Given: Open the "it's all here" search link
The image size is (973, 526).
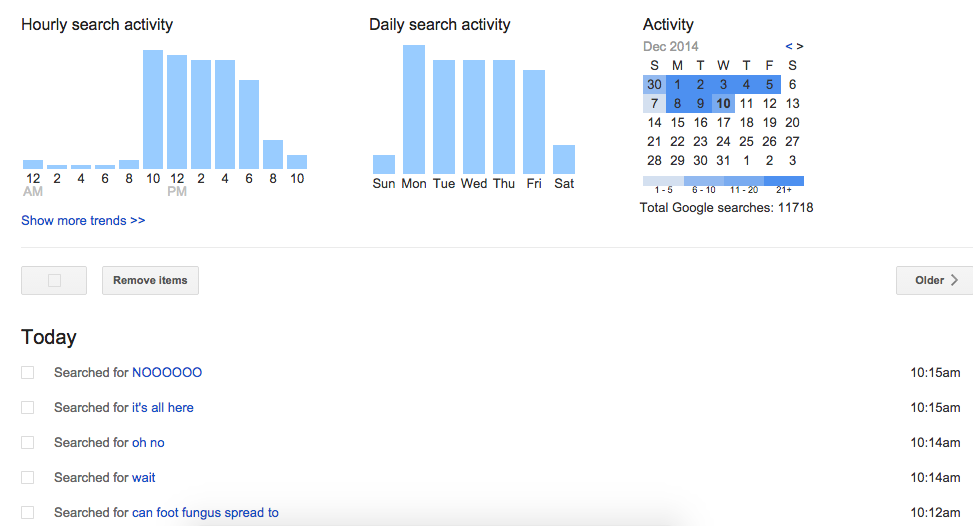Looking at the screenshot, I should pyautogui.click(x=163, y=408).
